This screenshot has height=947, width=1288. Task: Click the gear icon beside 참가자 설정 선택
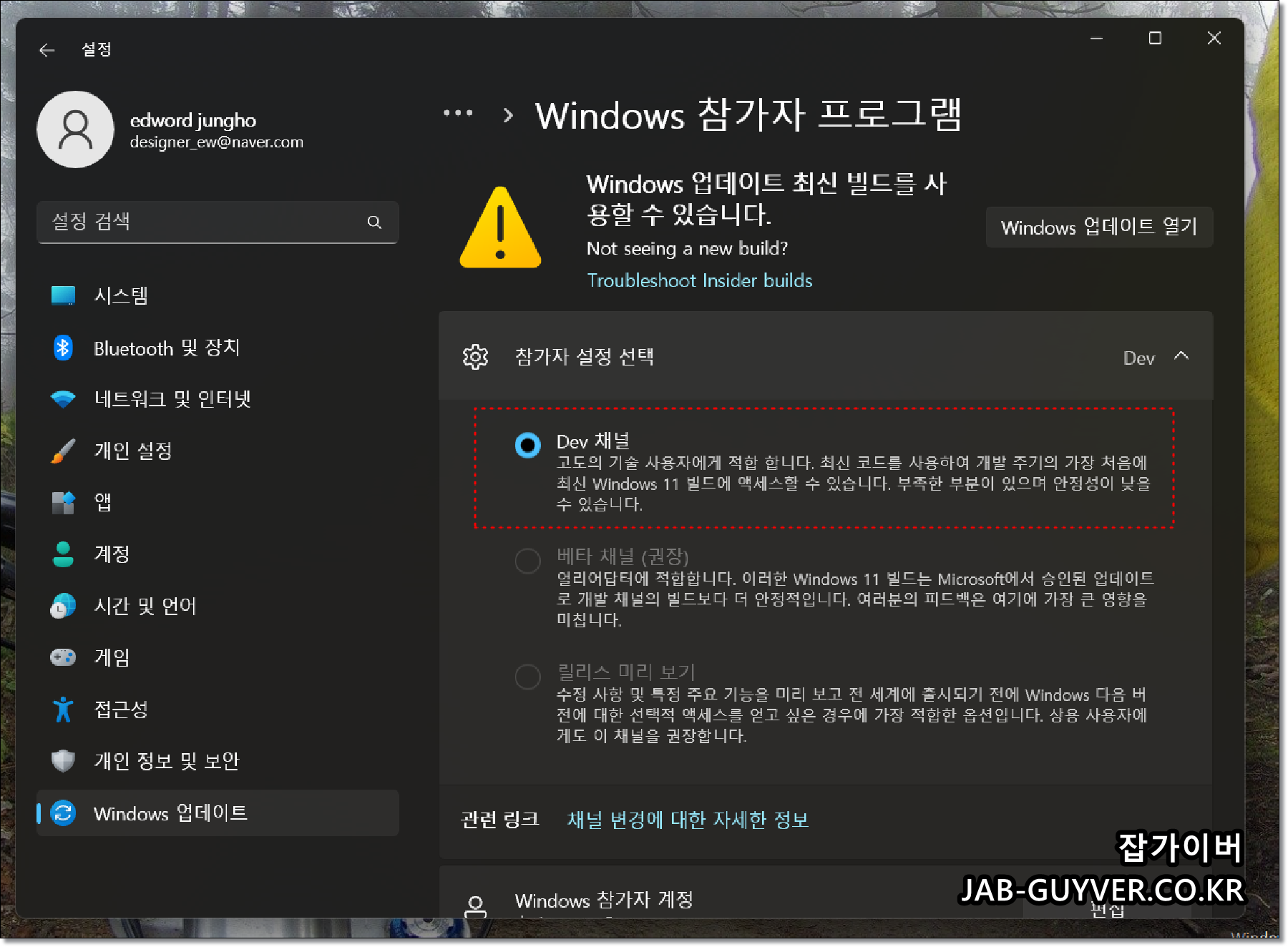pyautogui.click(x=475, y=356)
